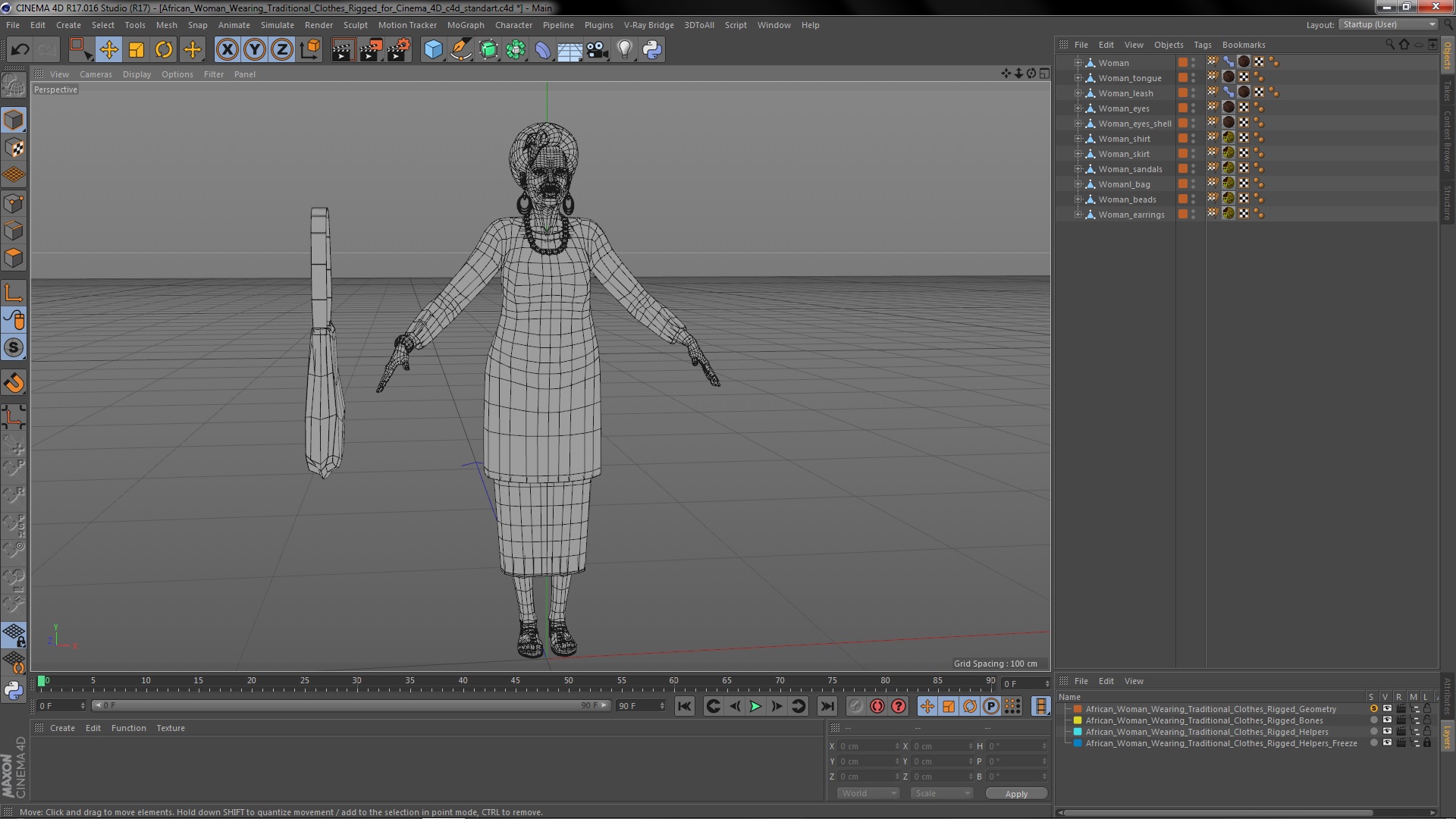Click the Bend deformer icon
Image resolution: width=1456 pixels, height=819 pixels.
(543, 50)
